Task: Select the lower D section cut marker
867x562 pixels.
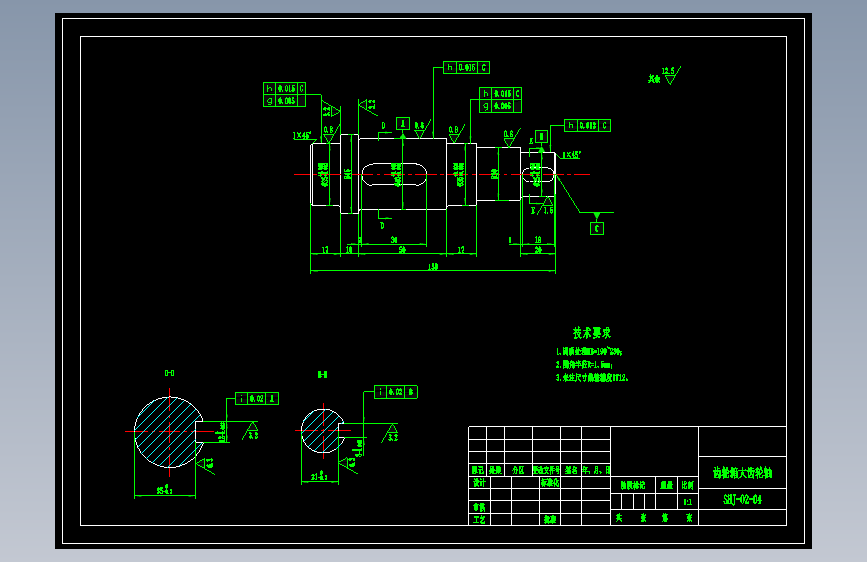Action: pyautogui.click(x=382, y=226)
